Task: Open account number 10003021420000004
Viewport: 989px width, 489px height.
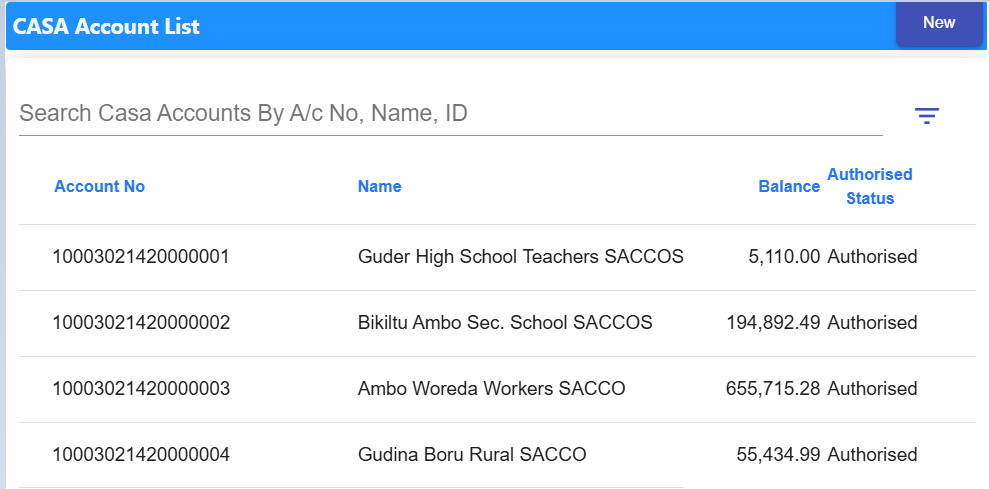Action: coord(141,455)
